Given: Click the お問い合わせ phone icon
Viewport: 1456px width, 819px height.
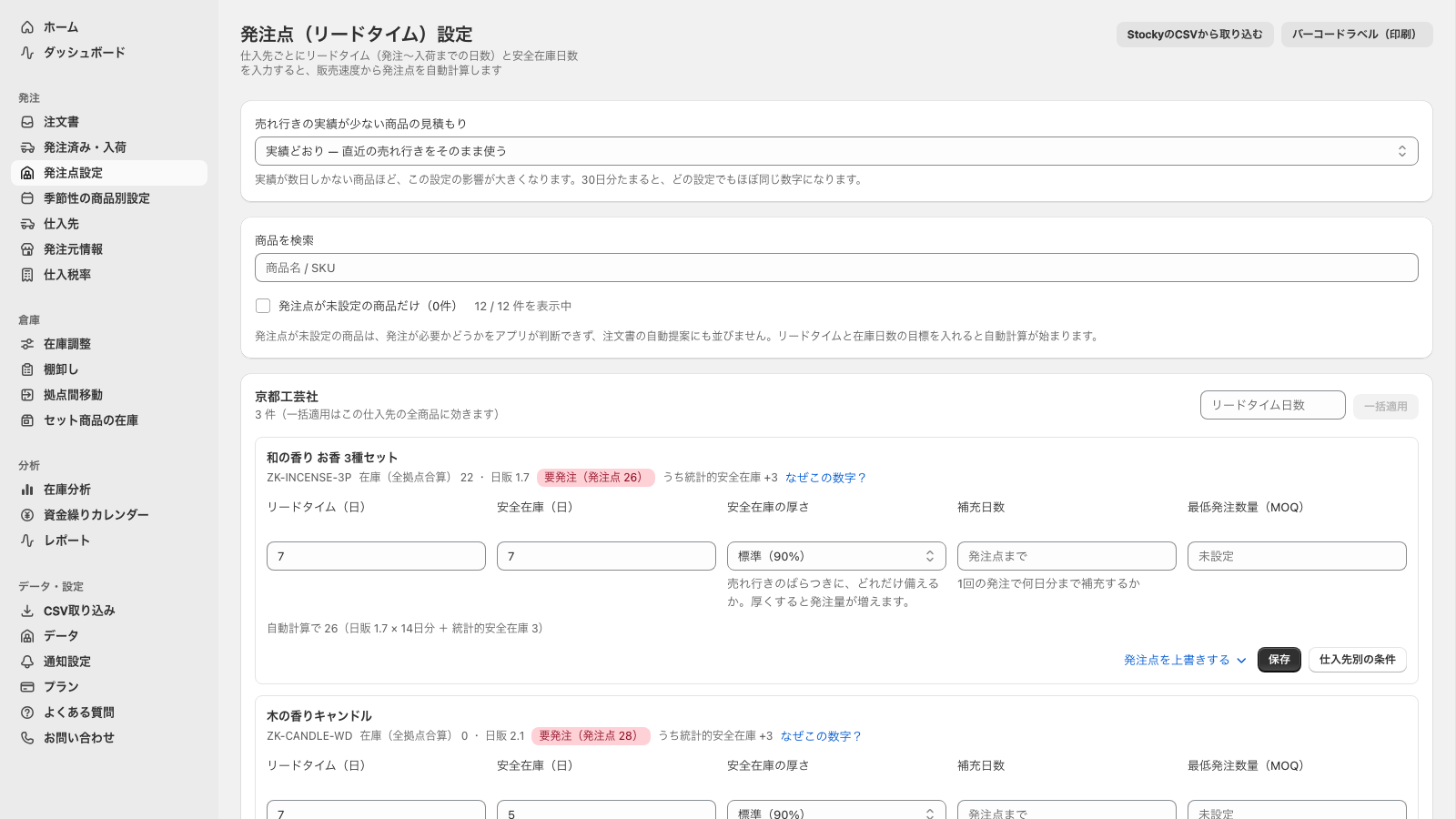Looking at the screenshot, I should click(27, 738).
